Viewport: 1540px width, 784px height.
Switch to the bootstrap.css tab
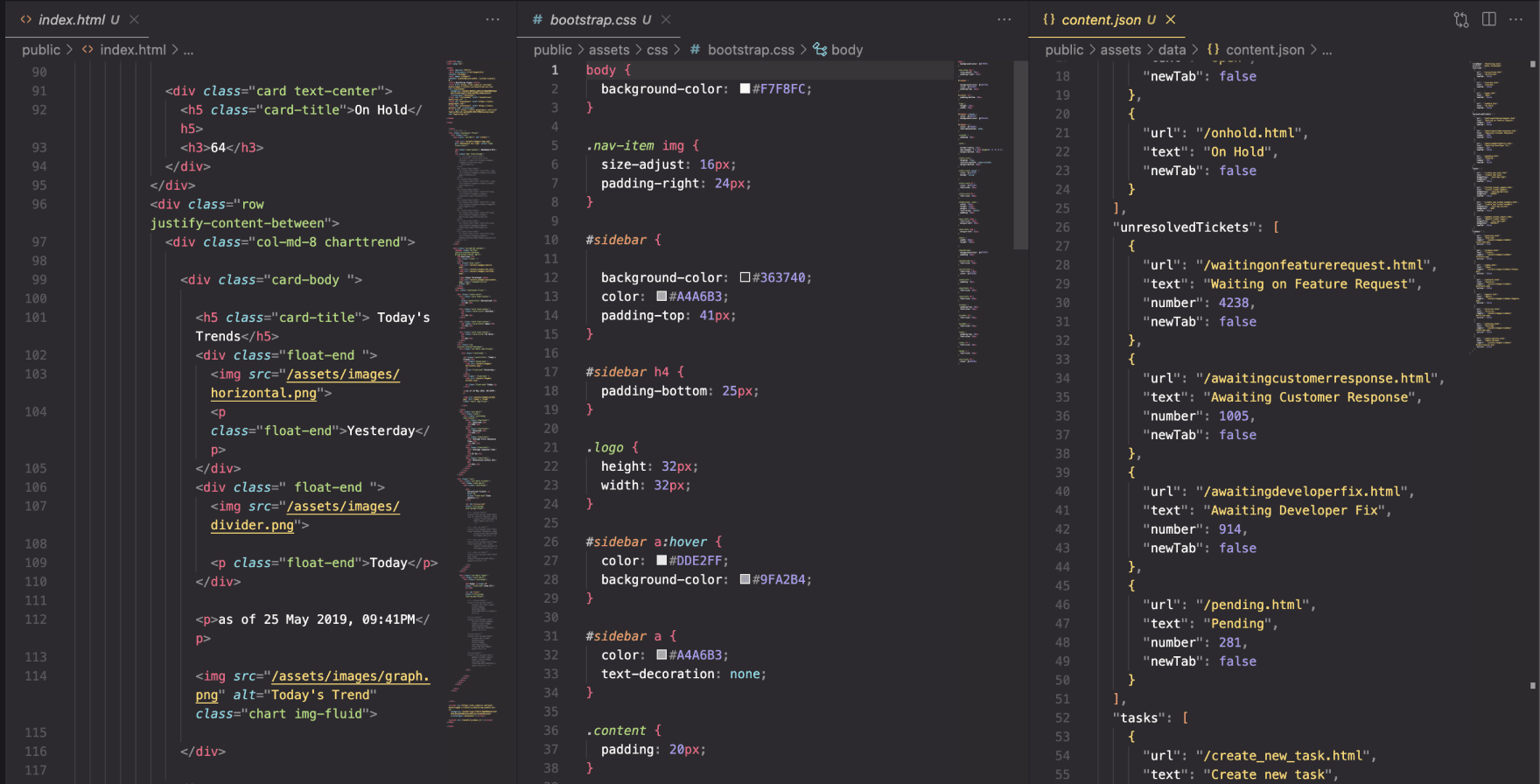(592, 19)
